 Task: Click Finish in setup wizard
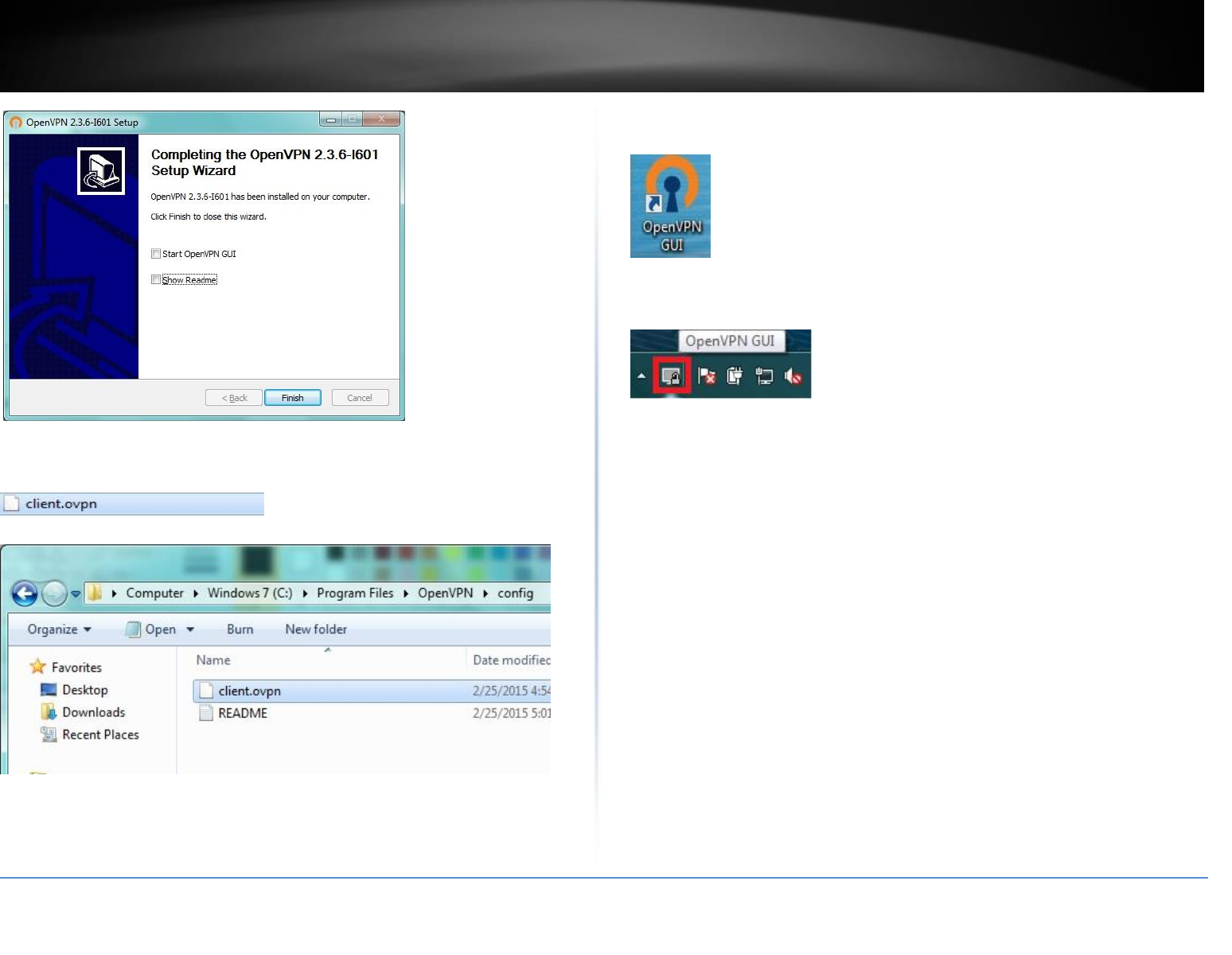(293, 398)
